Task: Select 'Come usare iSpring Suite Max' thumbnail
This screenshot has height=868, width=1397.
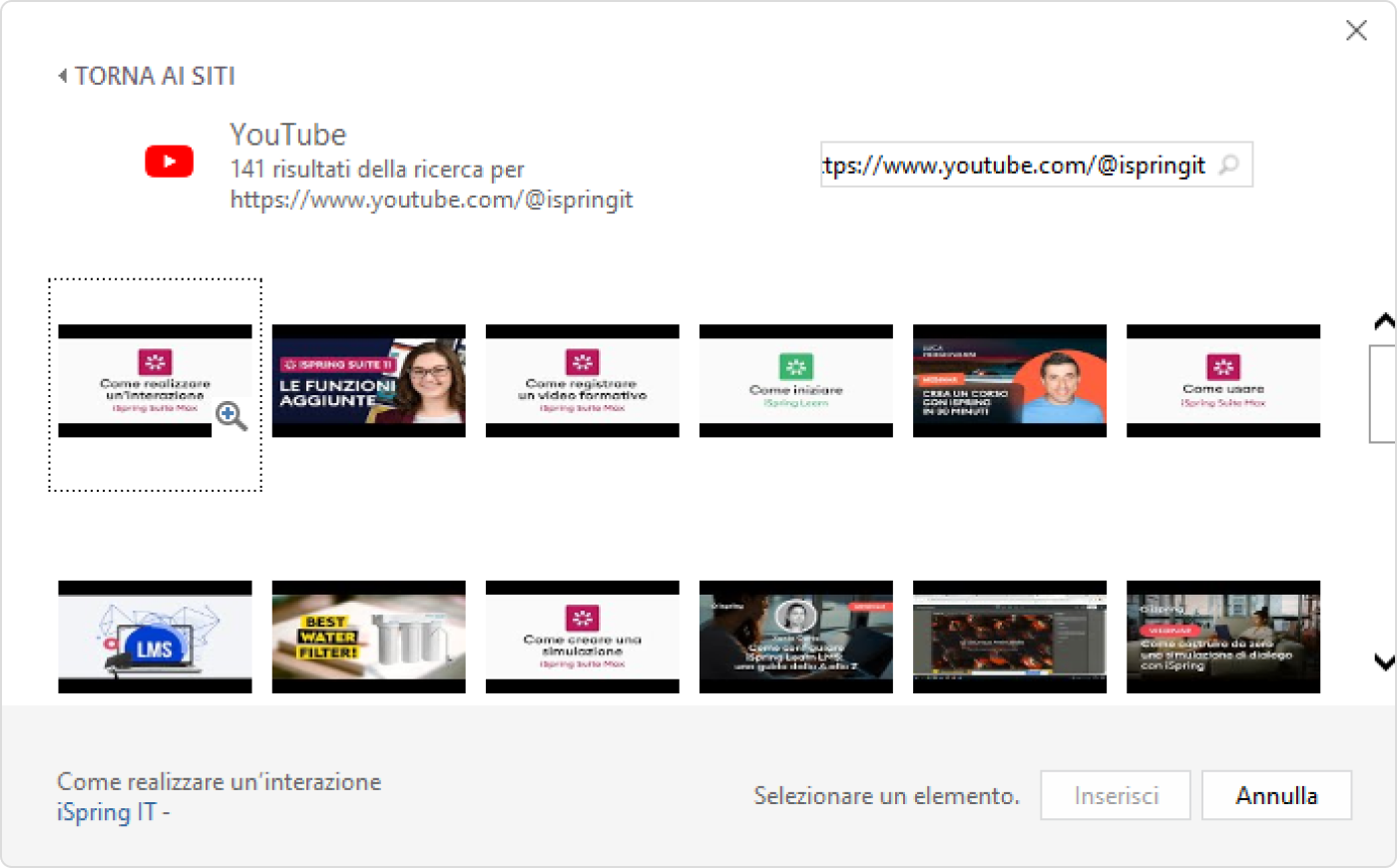Action: click(1222, 381)
